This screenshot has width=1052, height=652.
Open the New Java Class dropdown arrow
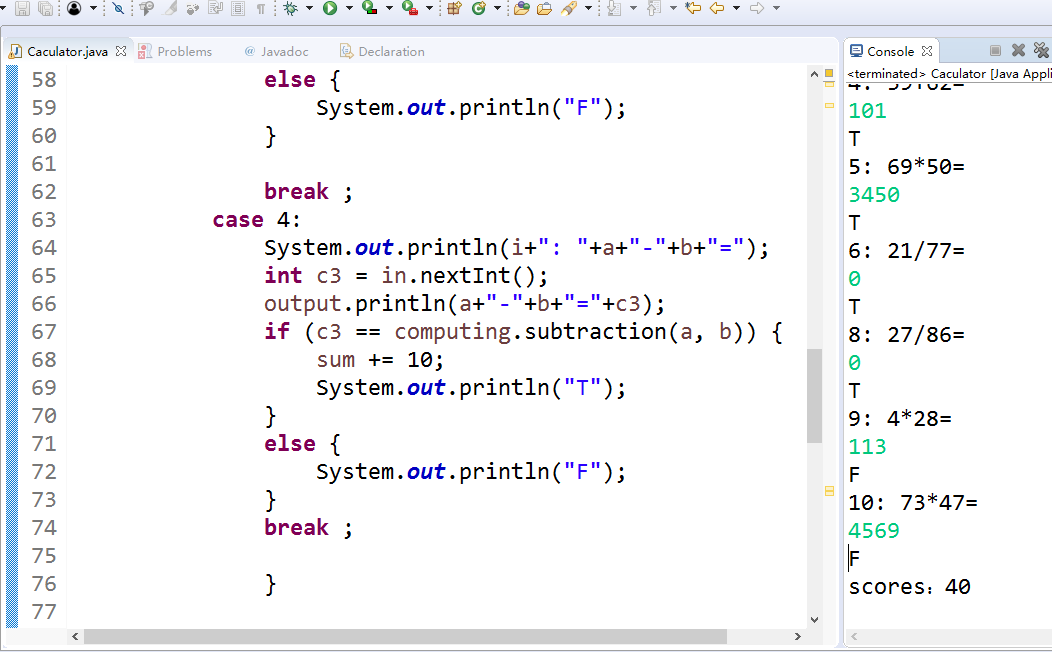tap(497, 8)
